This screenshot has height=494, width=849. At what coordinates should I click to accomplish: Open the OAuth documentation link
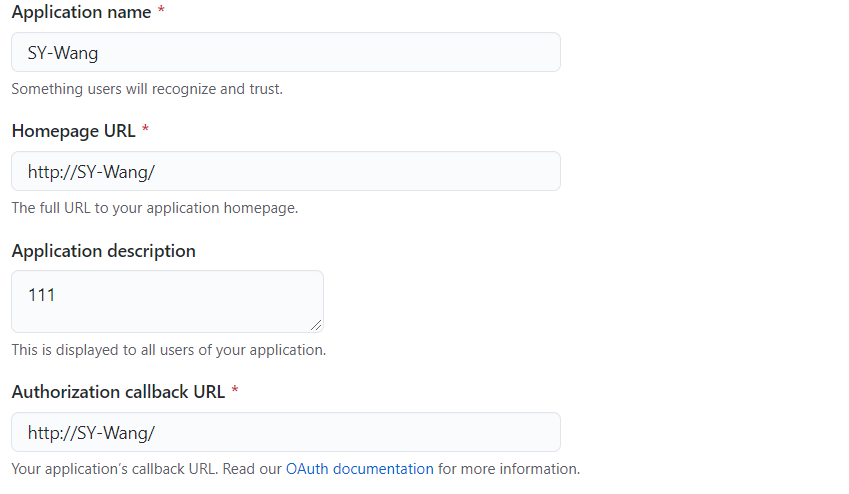[360, 469]
